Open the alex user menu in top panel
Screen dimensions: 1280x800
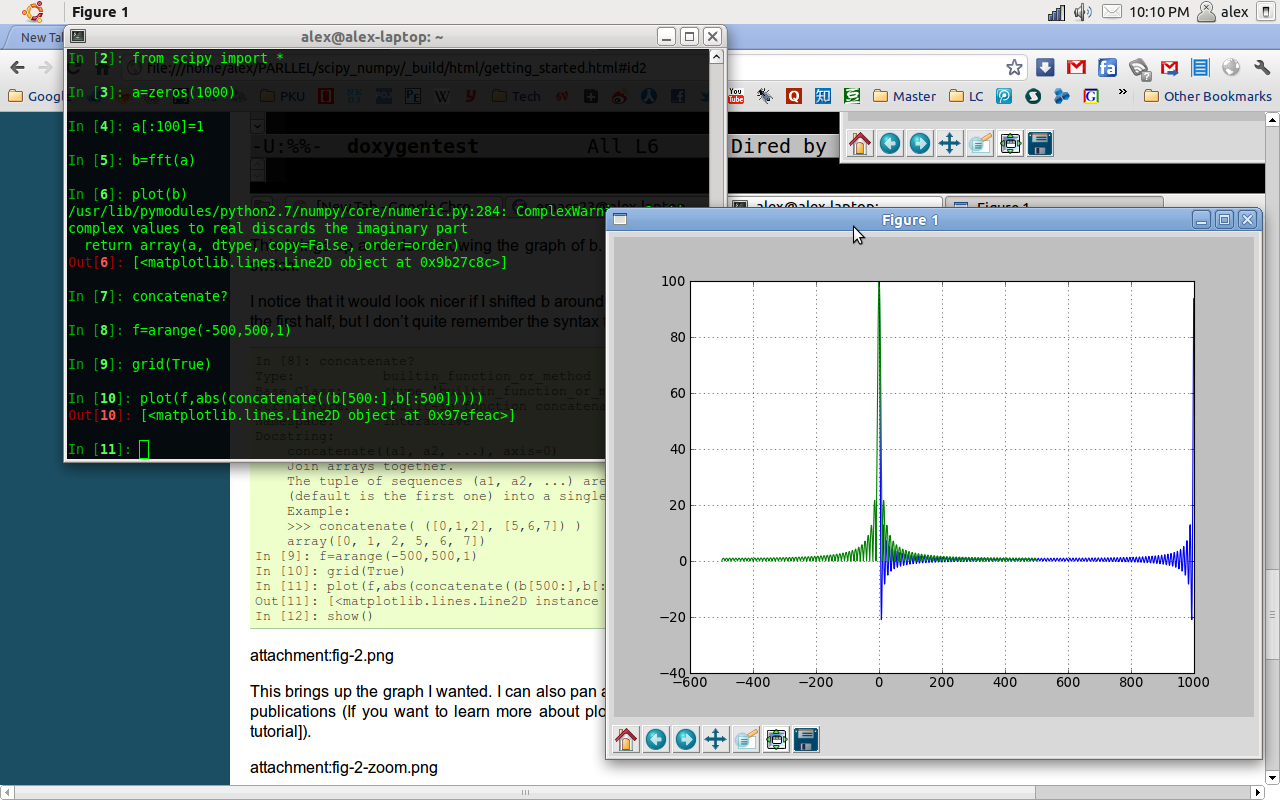click(1222, 12)
